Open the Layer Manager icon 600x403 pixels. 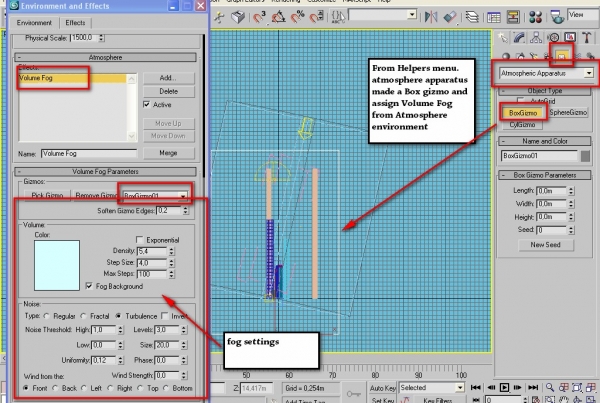(x=472, y=17)
